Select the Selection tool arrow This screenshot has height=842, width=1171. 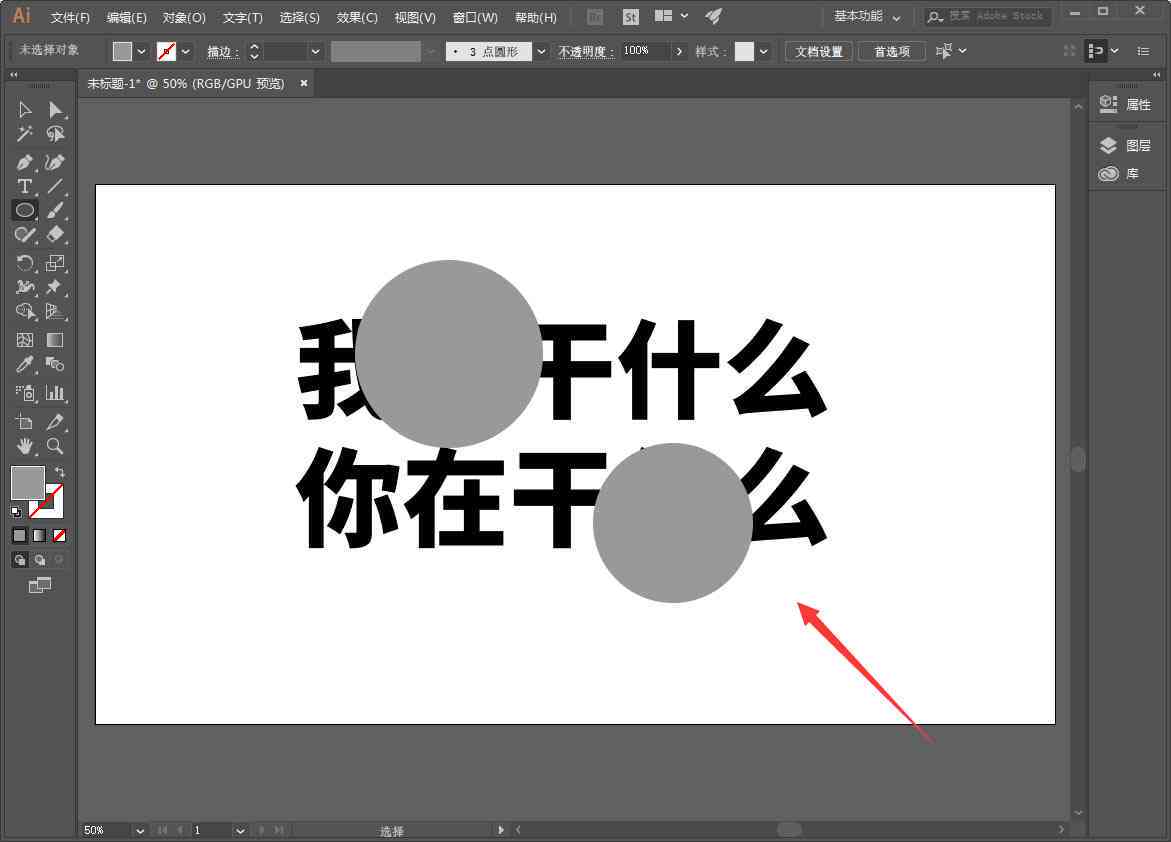pos(25,110)
